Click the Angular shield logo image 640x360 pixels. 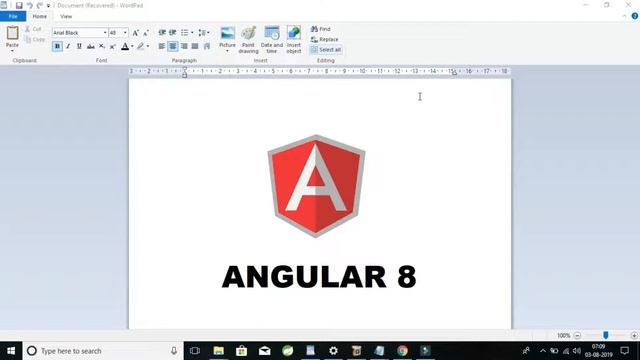[x=316, y=186]
